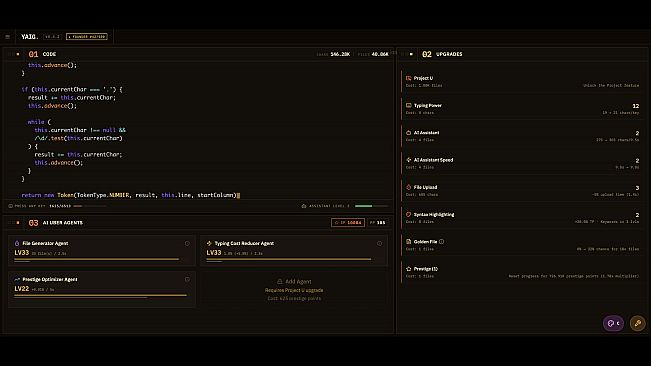Click the Syntax Highlighting icon
Image resolution: width=651 pixels, height=366 pixels.
pos(409,215)
